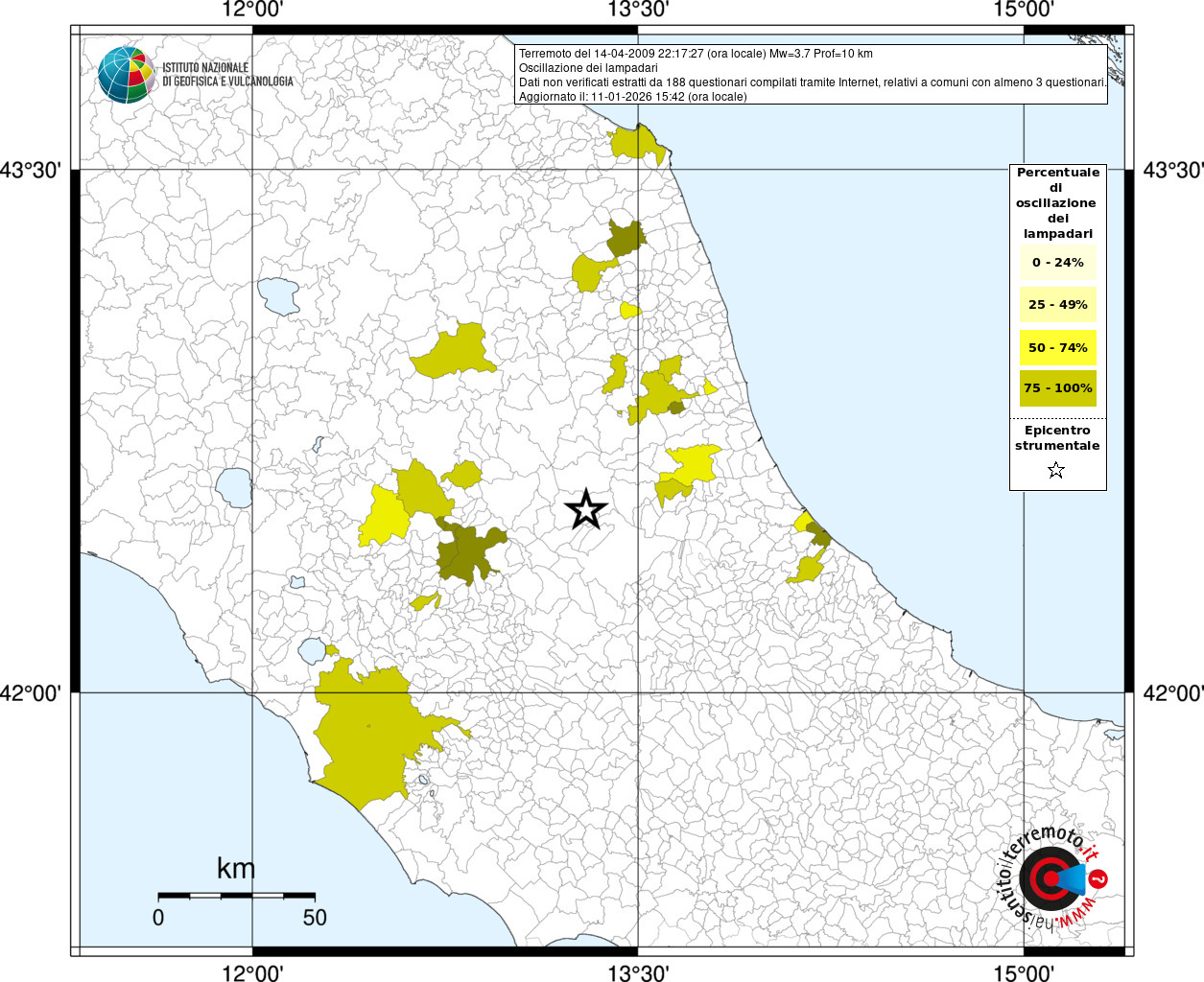
Task: Click the 'Percentuale di oscillazione' legend title
Action: click(x=1057, y=202)
